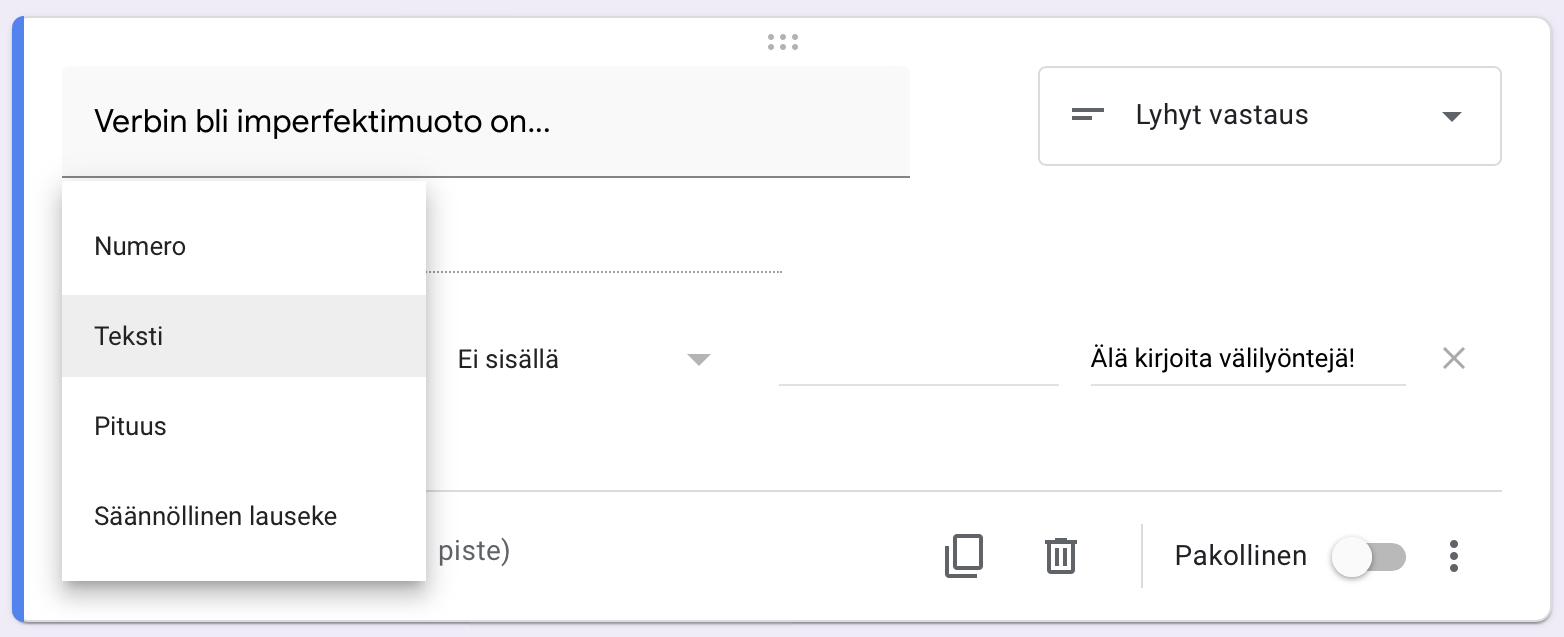Screen dimensions: 1564x637
Task: Select Numero from the validation menu
Action: [x=140, y=246]
